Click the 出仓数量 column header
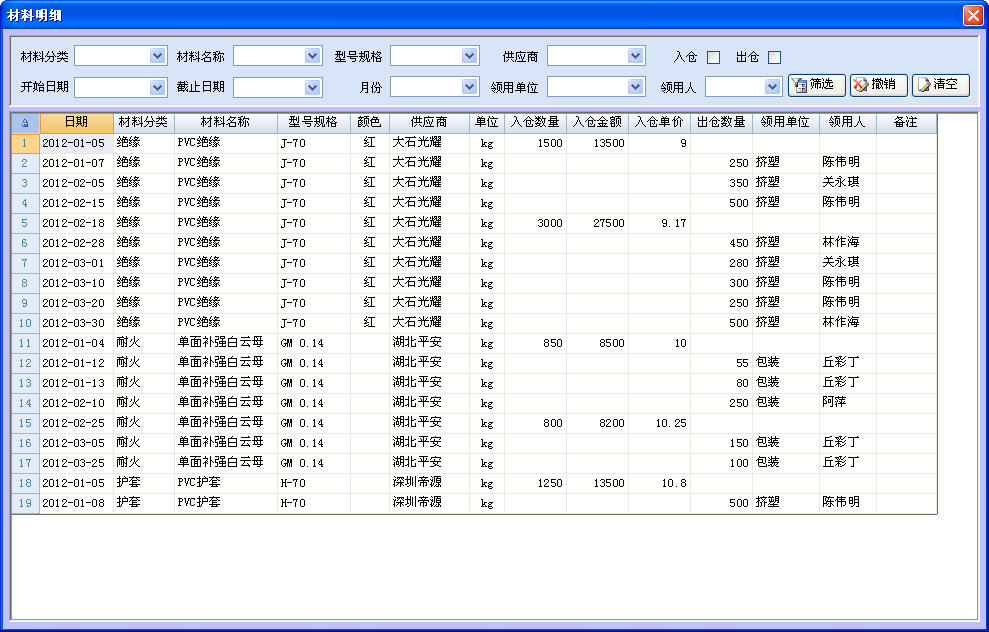The image size is (989, 632). 721,122
